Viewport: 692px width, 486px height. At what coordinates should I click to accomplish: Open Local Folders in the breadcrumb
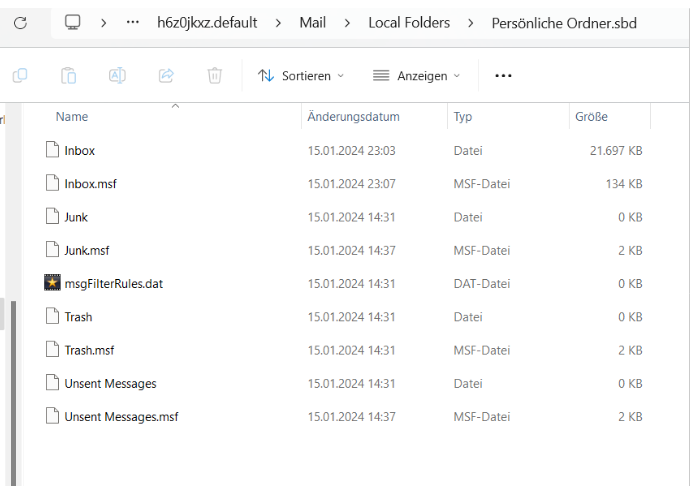(409, 23)
